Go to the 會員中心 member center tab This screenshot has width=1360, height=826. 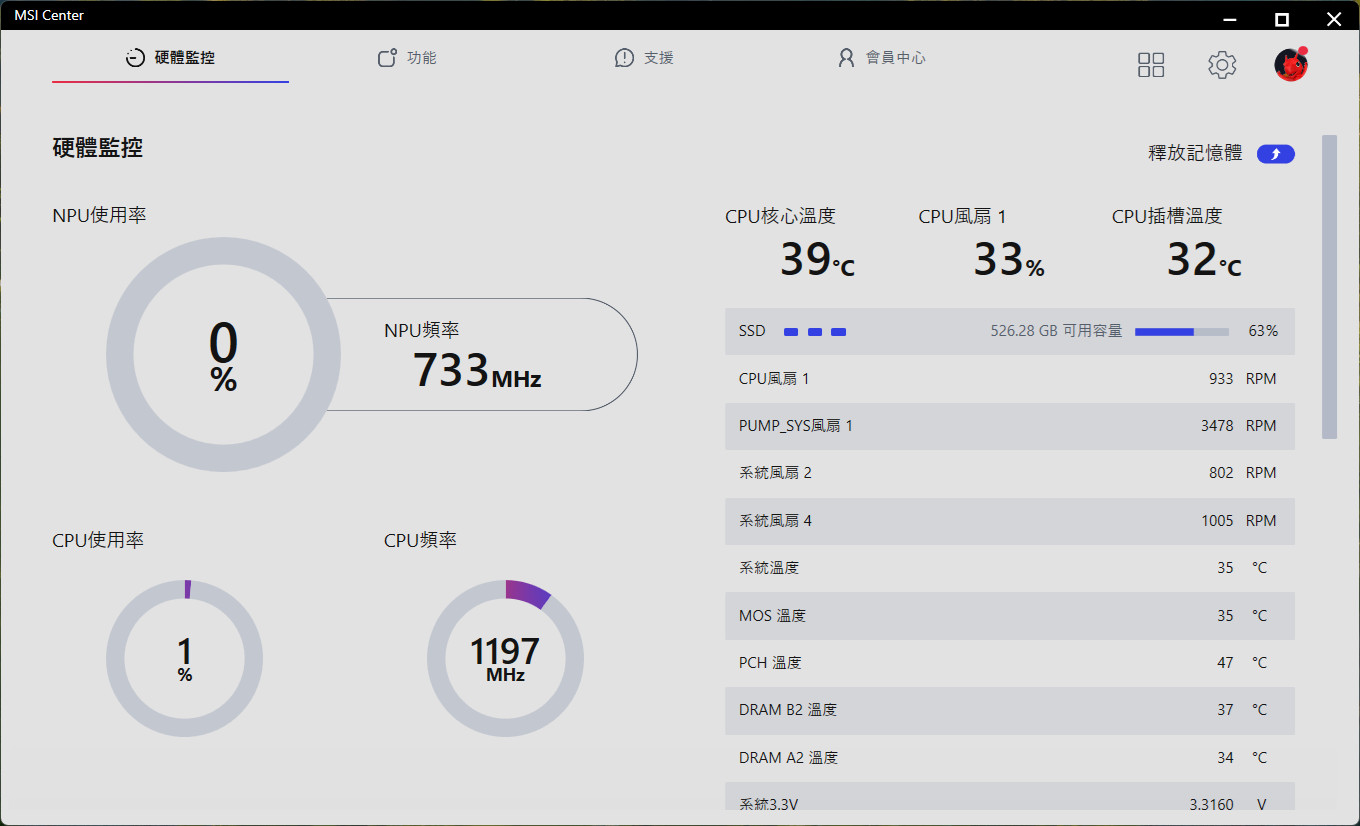(881, 58)
